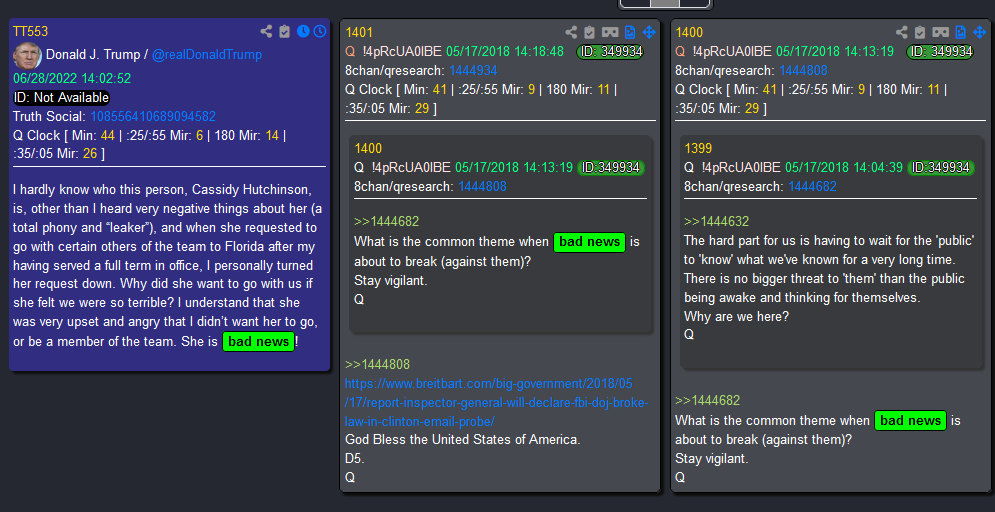
Task: Click blue image file icon on post 1401
Action: coord(630,32)
